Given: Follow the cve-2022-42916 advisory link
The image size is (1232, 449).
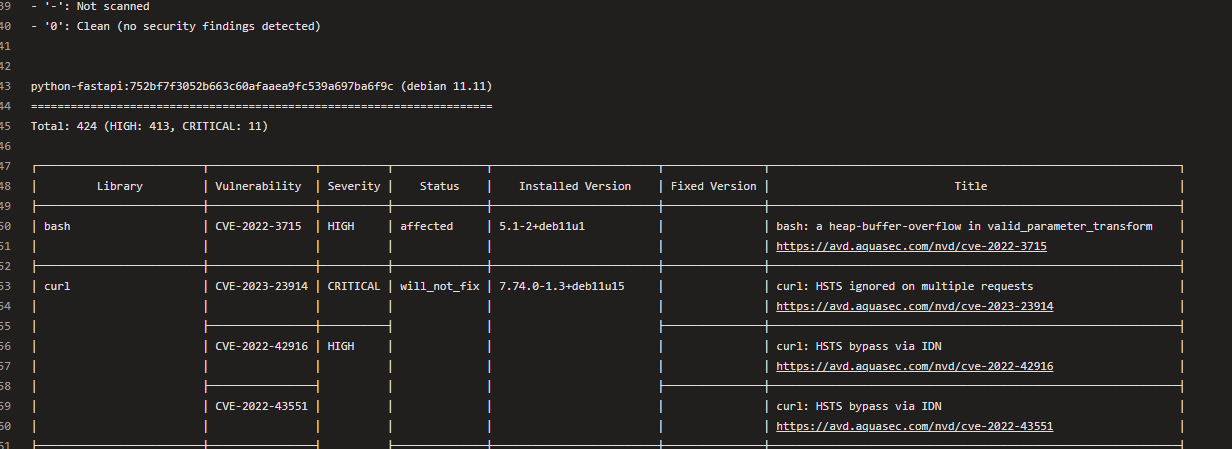Looking at the screenshot, I should tap(914, 366).
